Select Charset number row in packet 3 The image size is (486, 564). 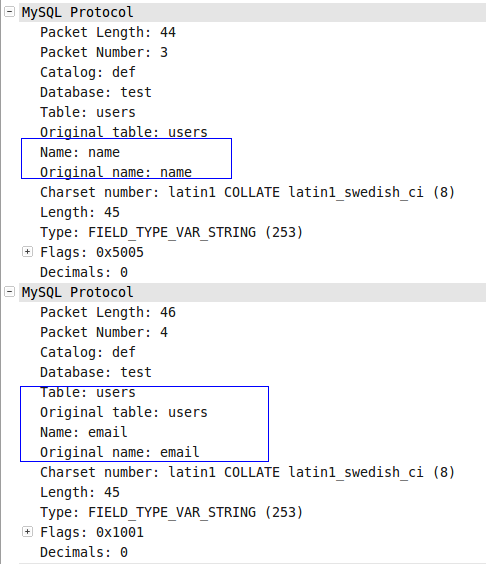click(247, 192)
